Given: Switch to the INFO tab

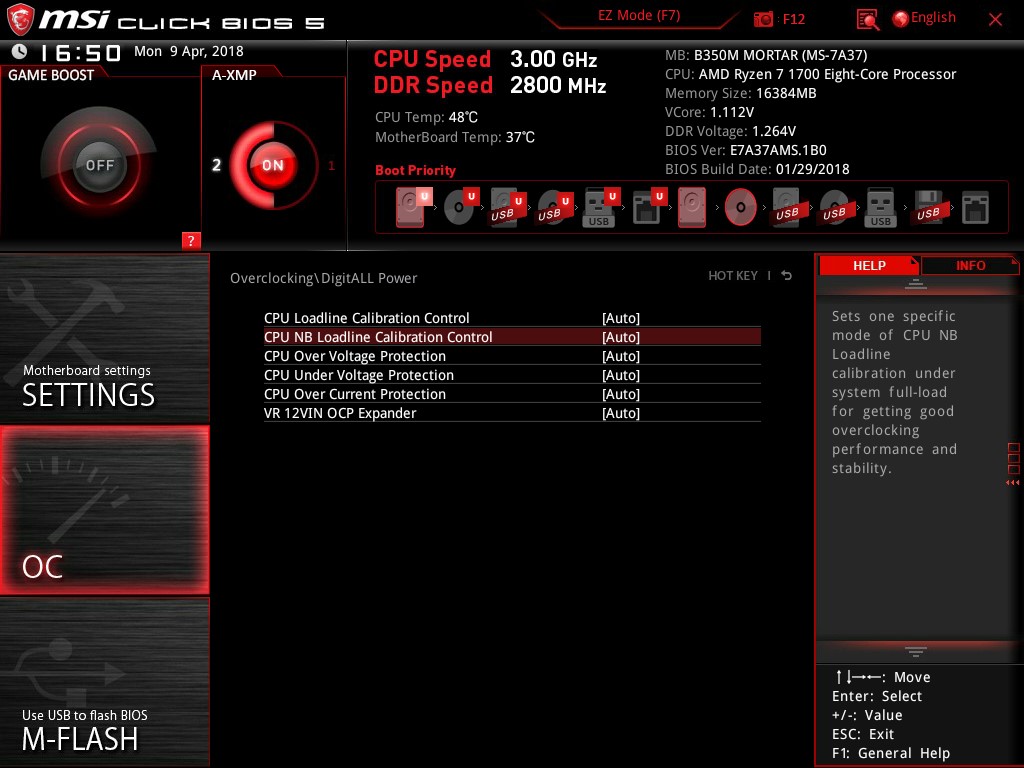Looking at the screenshot, I should tap(970, 265).
